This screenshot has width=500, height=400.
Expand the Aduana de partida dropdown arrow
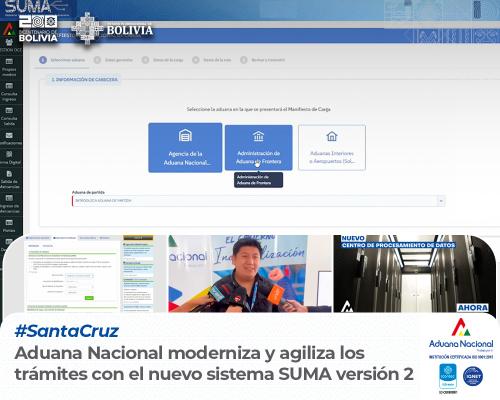tap(441, 201)
